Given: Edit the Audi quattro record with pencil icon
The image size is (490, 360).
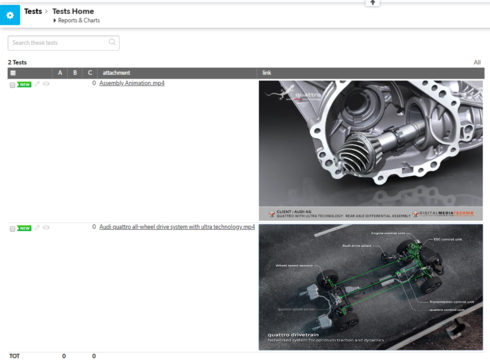Looking at the screenshot, I should pos(37,227).
